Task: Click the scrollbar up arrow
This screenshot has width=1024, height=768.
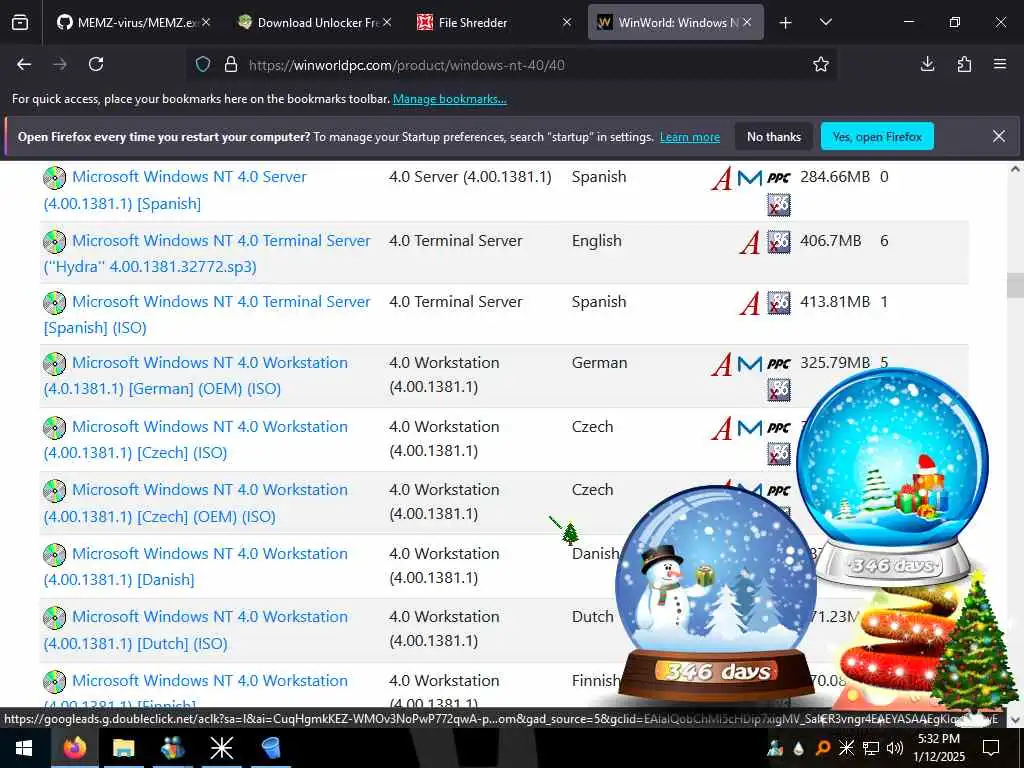Action: pyautogui.click(x=1015, y=169)
